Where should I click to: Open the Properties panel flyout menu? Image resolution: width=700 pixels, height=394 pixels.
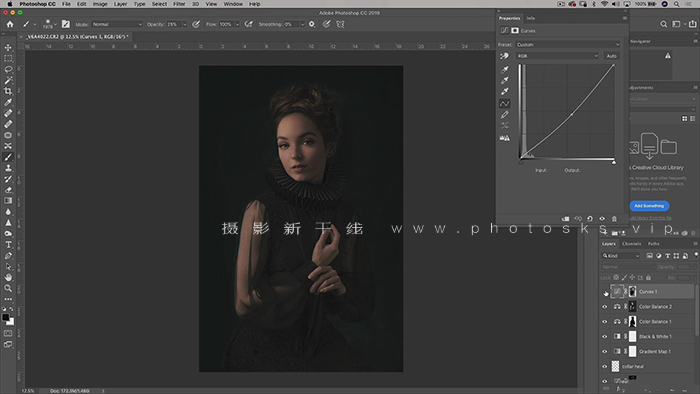coord(625,18)
